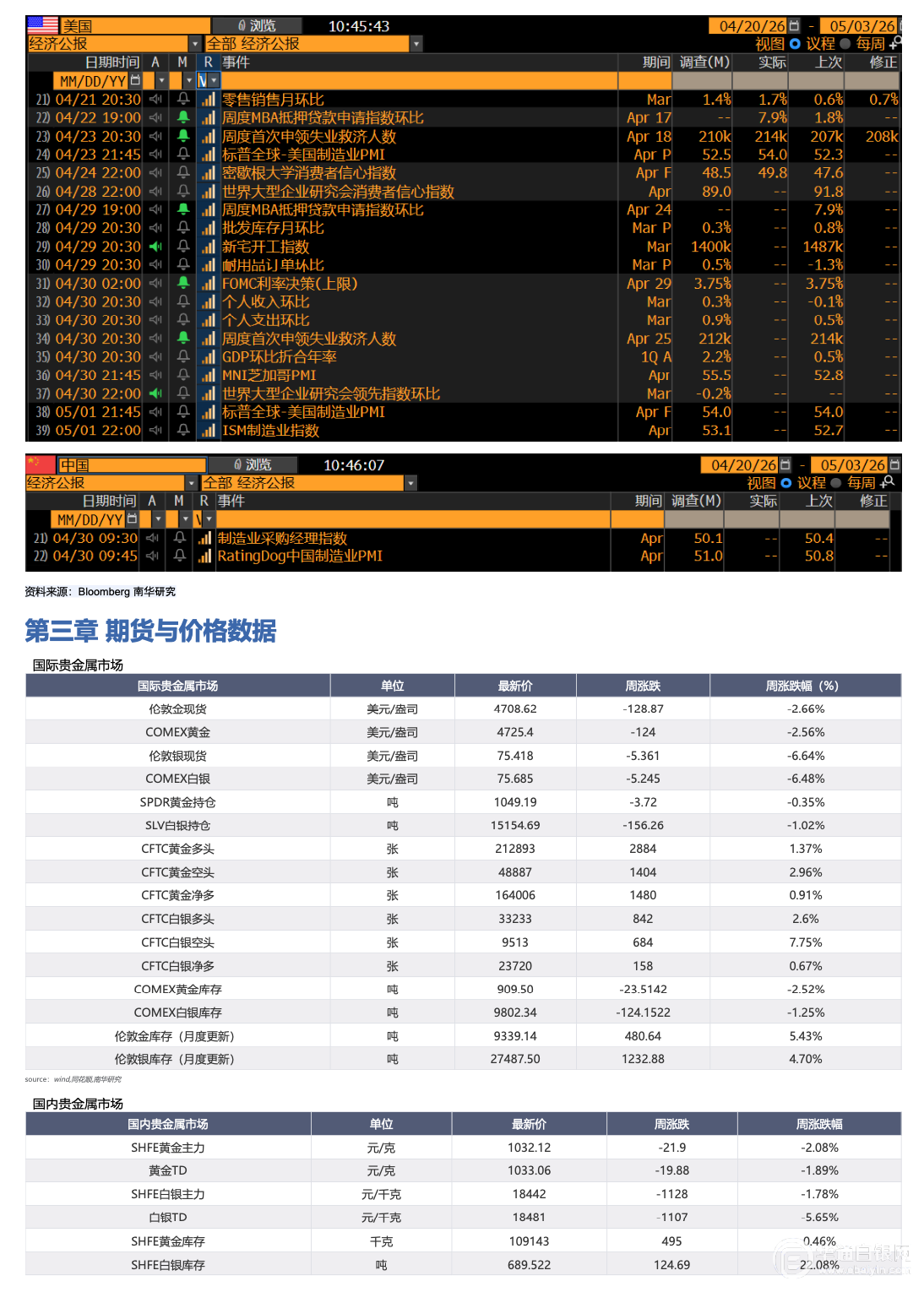Expand 经济公报 dropdown in US panel
924x1292 pixels.
click(x=195, y=44)
